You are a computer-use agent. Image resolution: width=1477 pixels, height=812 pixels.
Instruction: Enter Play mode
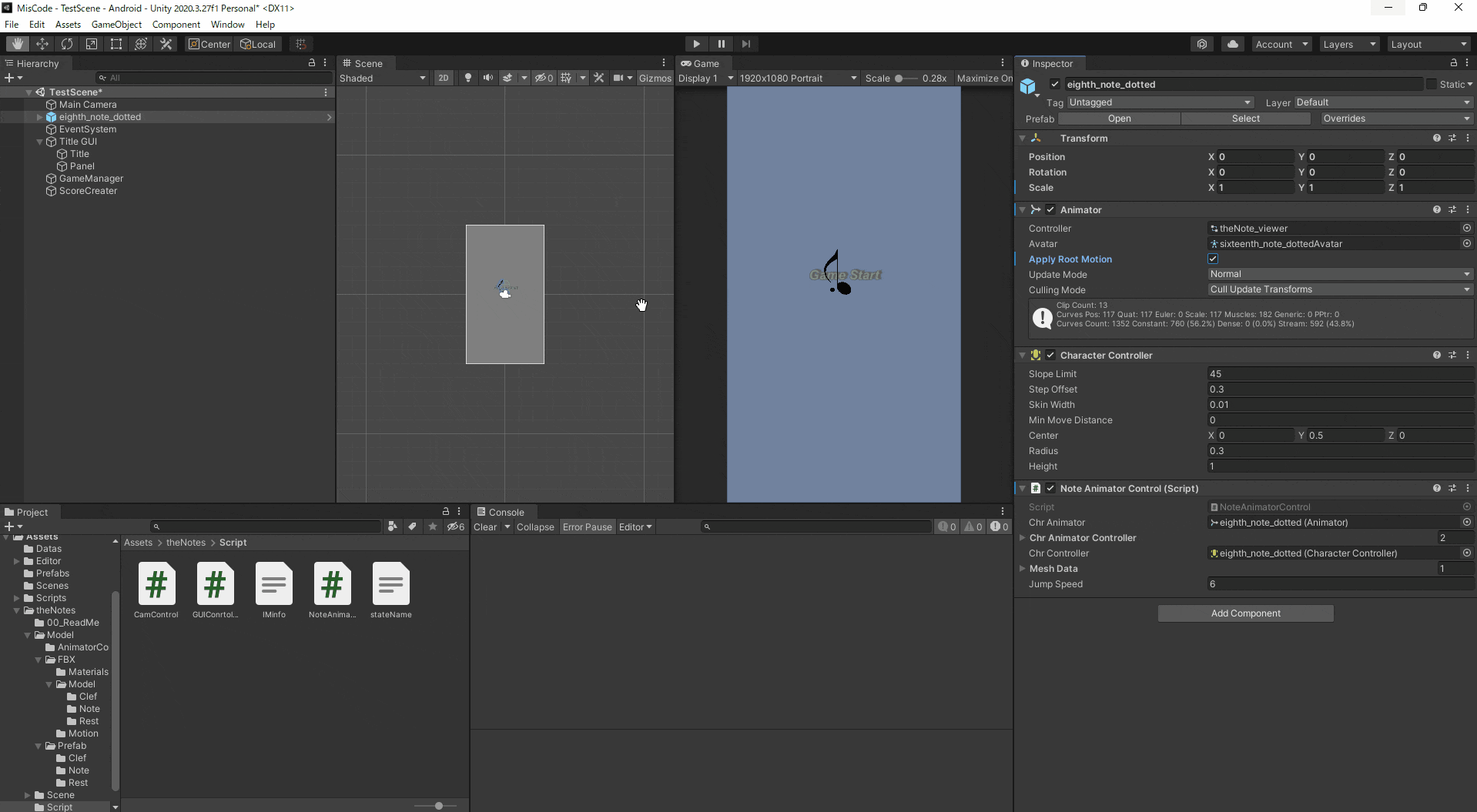click(x=695, y=44)
